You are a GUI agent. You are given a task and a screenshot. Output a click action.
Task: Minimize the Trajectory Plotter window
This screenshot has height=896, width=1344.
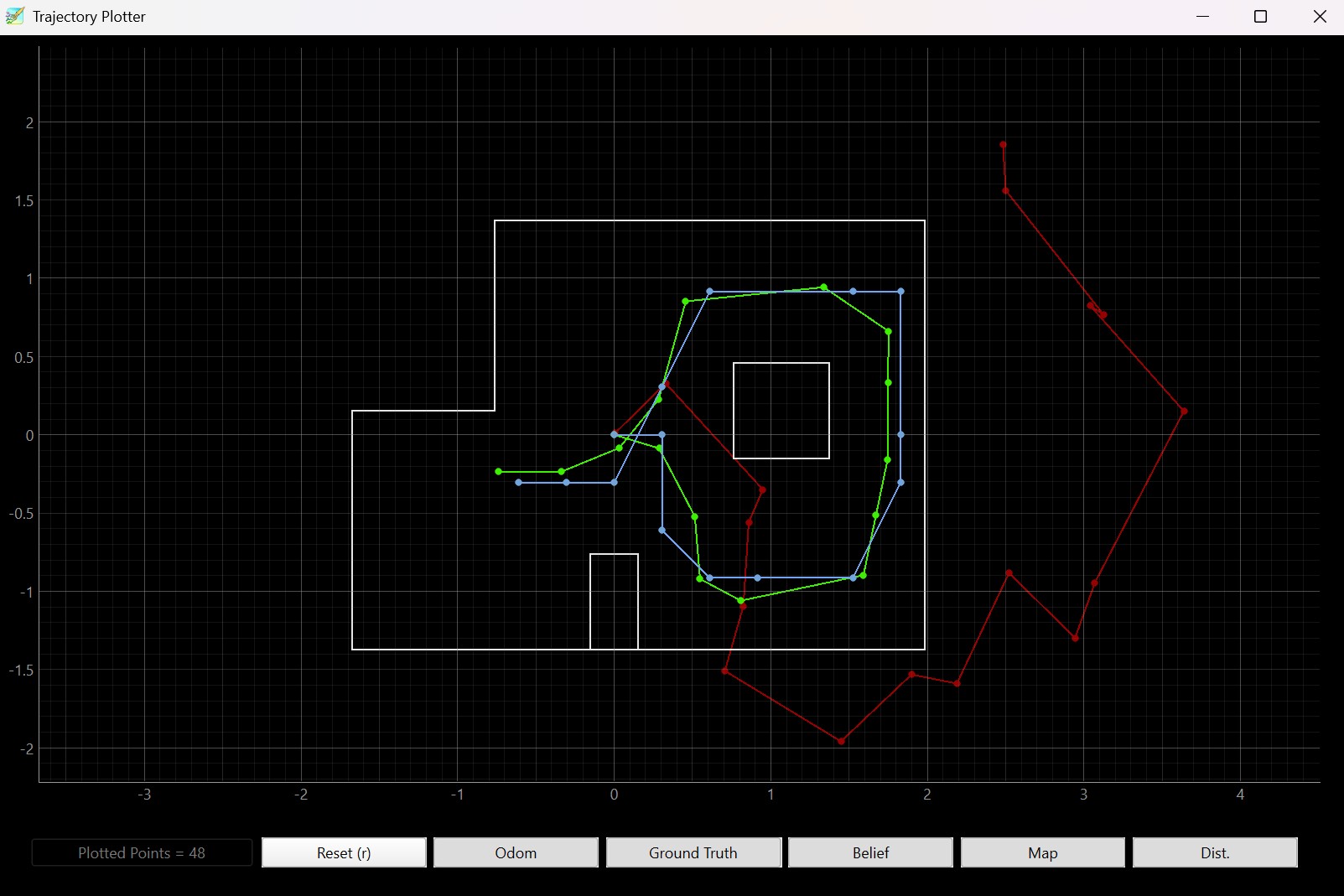coord(1202,17)
